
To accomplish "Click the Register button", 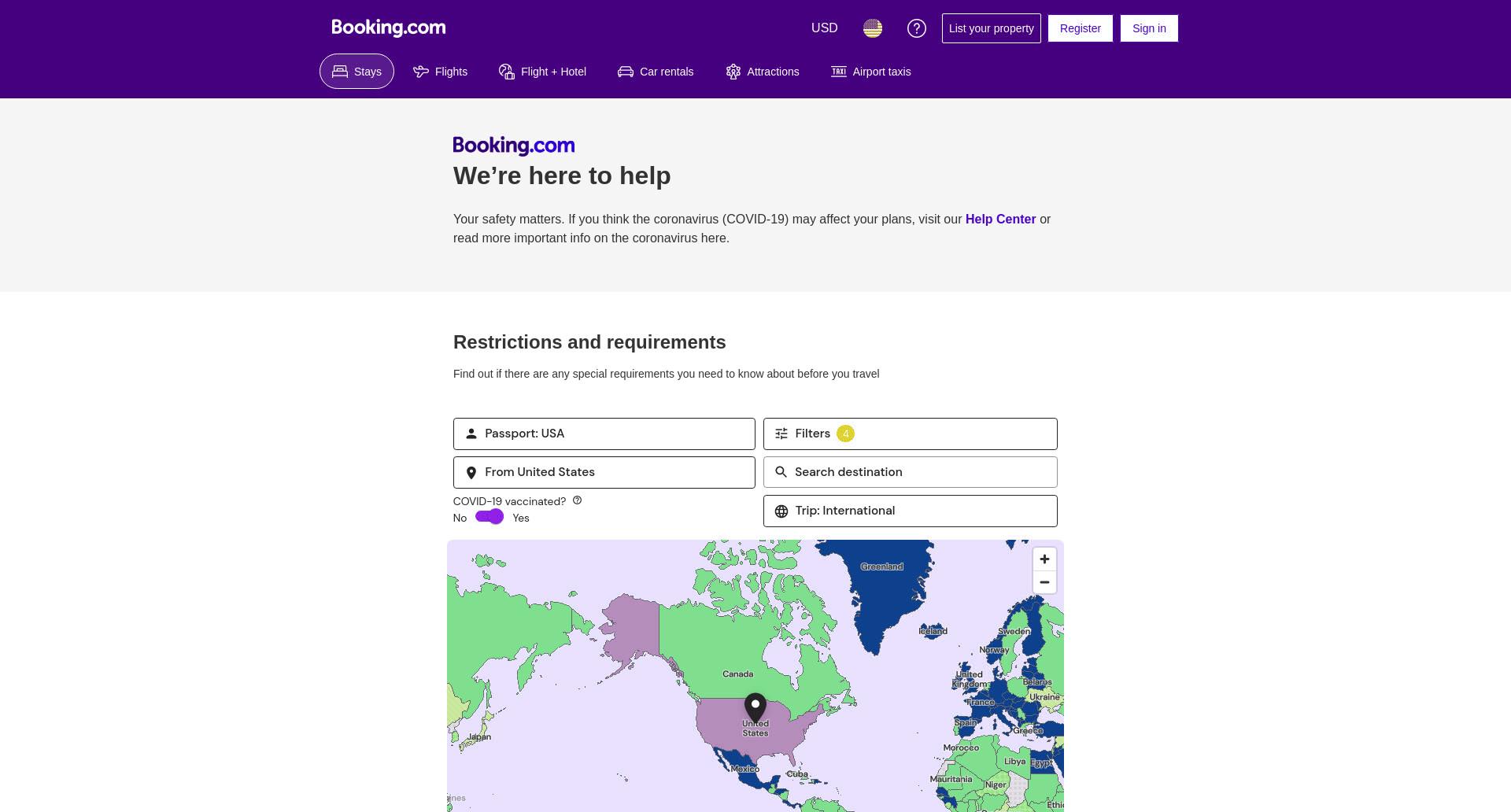I will [1080, 28].
